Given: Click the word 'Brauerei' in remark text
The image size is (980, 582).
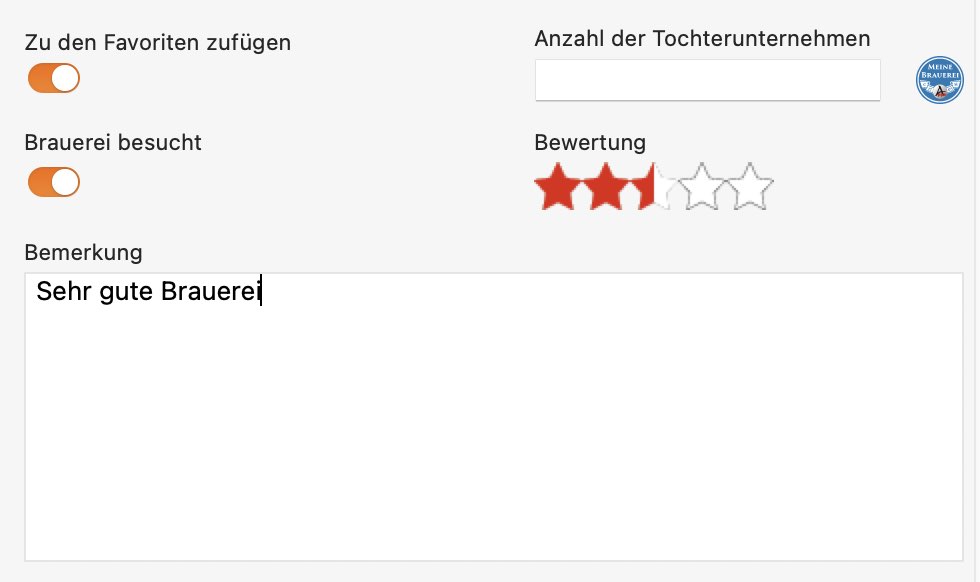Looking at the screenshot, I should click(x=211, y=291).
